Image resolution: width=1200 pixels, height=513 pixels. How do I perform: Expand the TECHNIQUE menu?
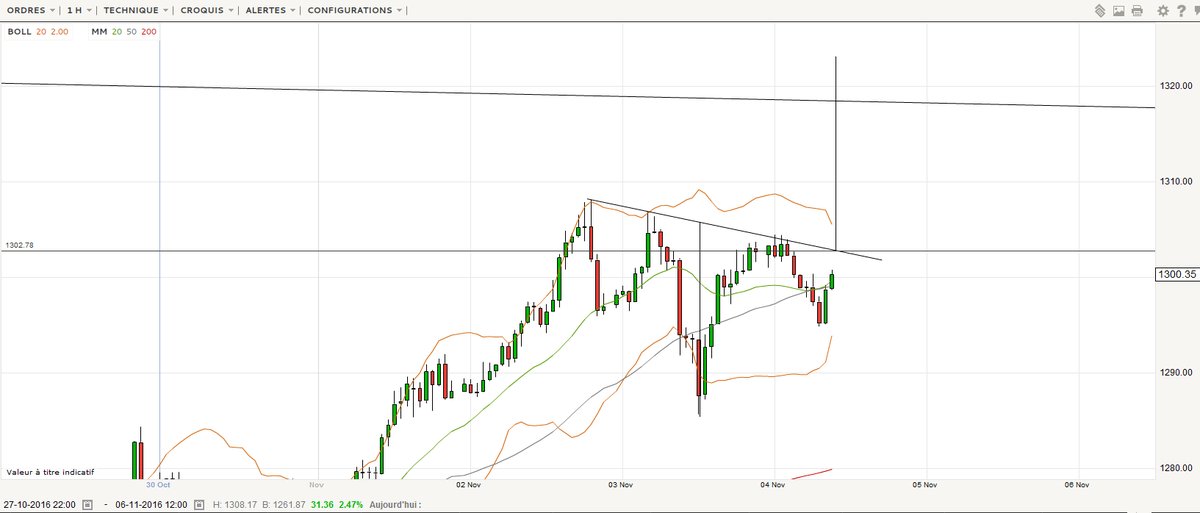click(x=138, y=10)
